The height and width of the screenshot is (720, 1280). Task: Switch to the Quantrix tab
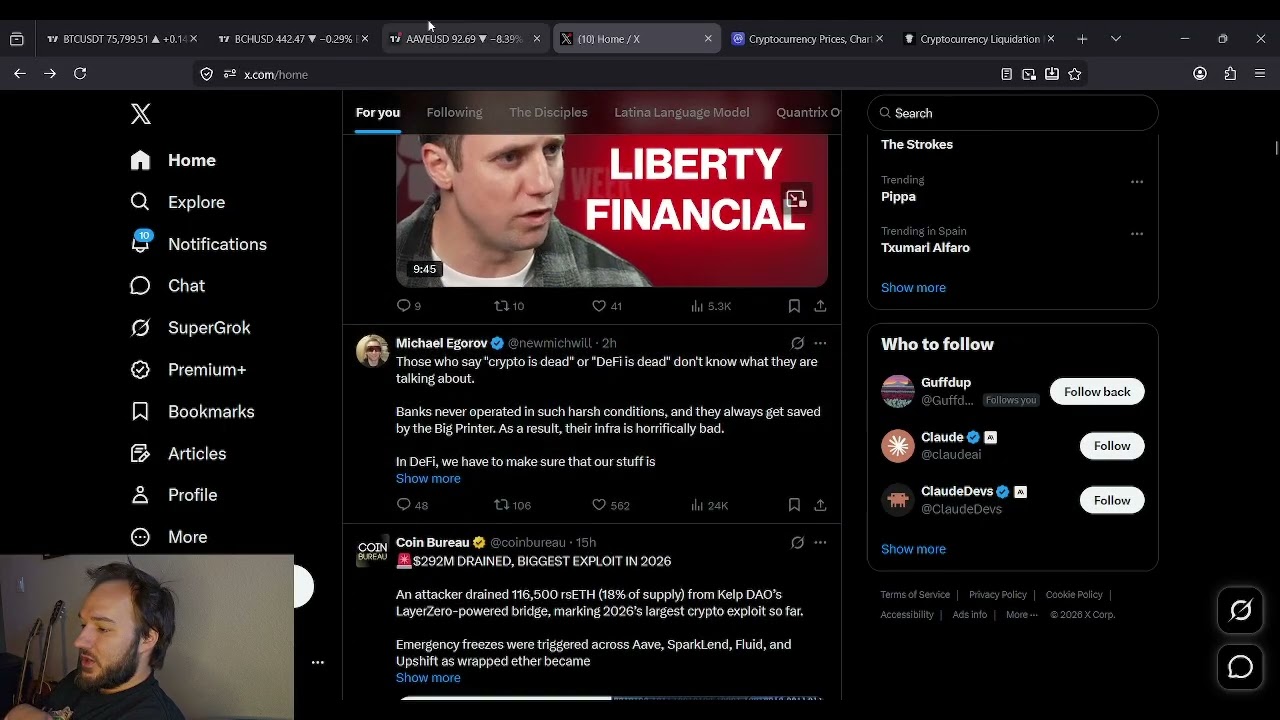point(808,113)
